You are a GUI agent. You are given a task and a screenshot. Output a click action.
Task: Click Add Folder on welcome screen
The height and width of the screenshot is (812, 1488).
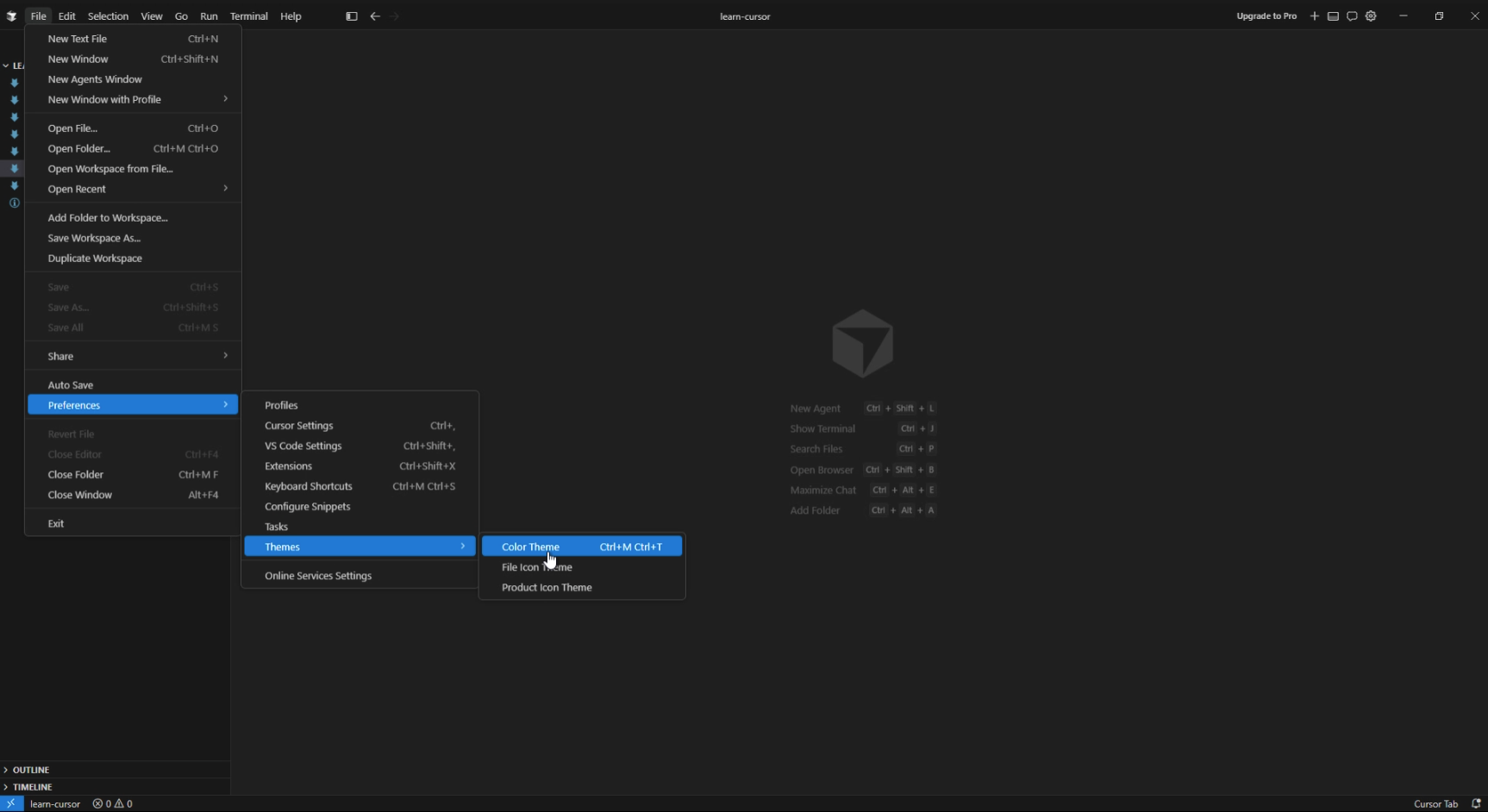point(815,510)
